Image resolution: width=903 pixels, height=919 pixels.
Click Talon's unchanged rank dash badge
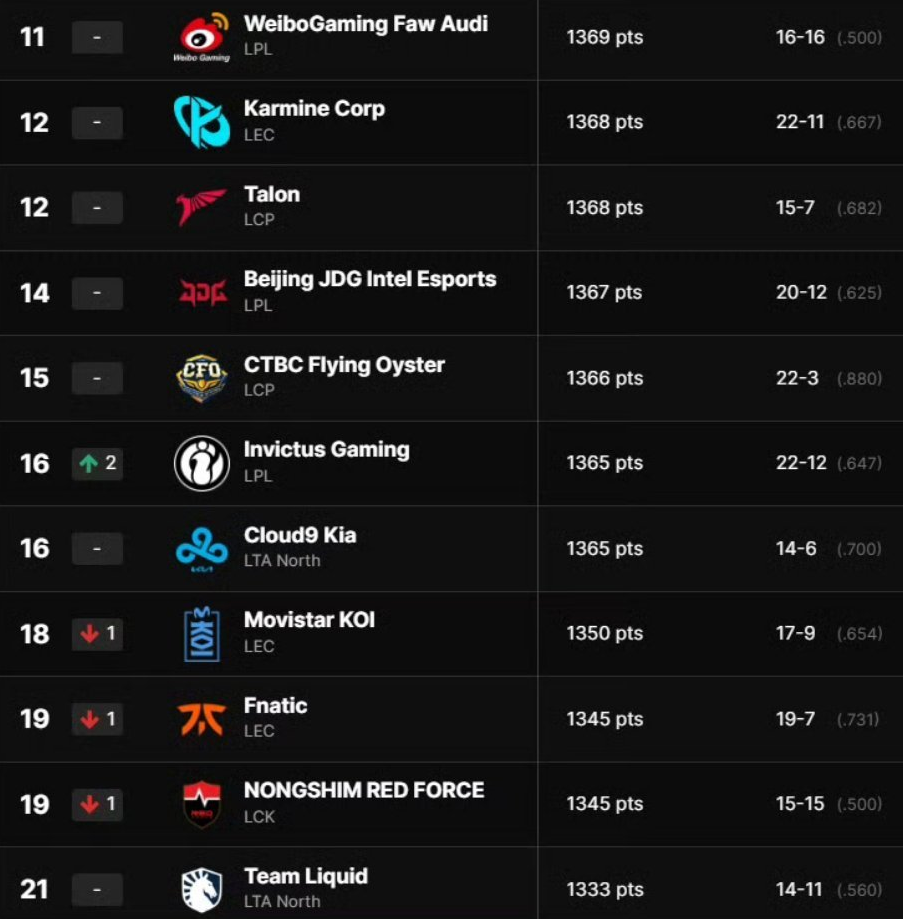coord(97,208)
